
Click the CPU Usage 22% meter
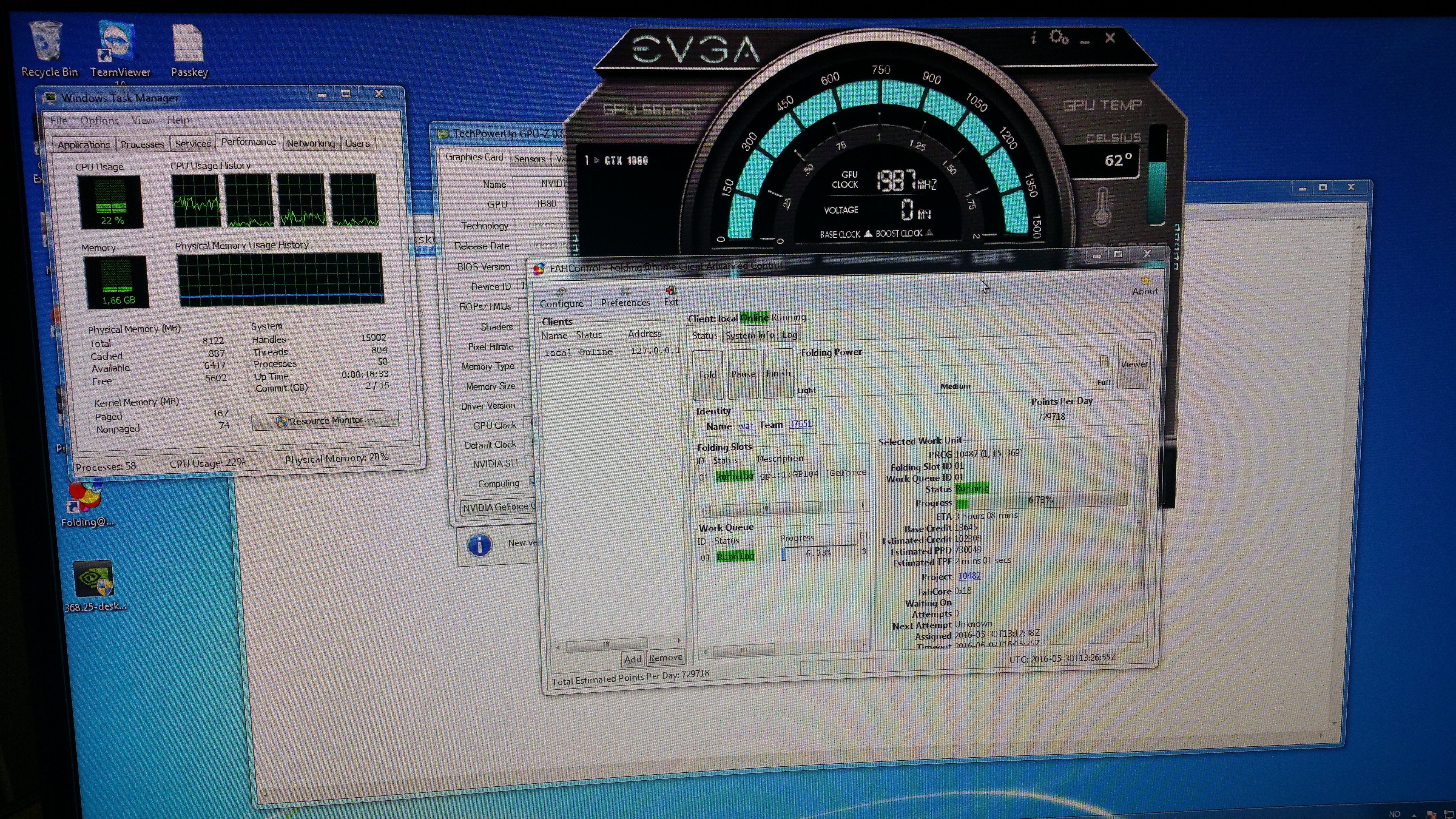pyautogui.click(x=111, y=202)
